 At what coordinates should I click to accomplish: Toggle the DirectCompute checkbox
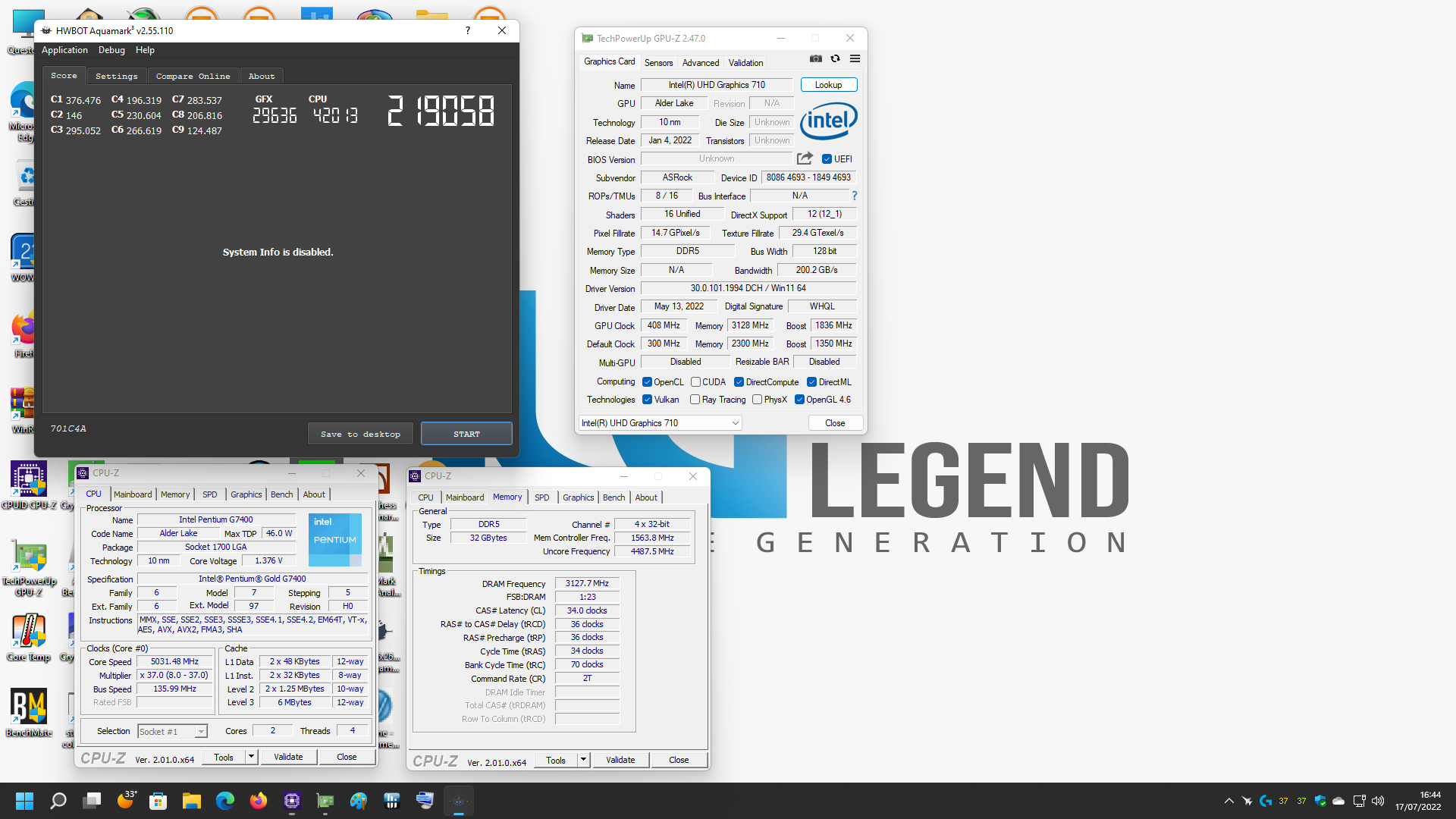click(739, 382)
